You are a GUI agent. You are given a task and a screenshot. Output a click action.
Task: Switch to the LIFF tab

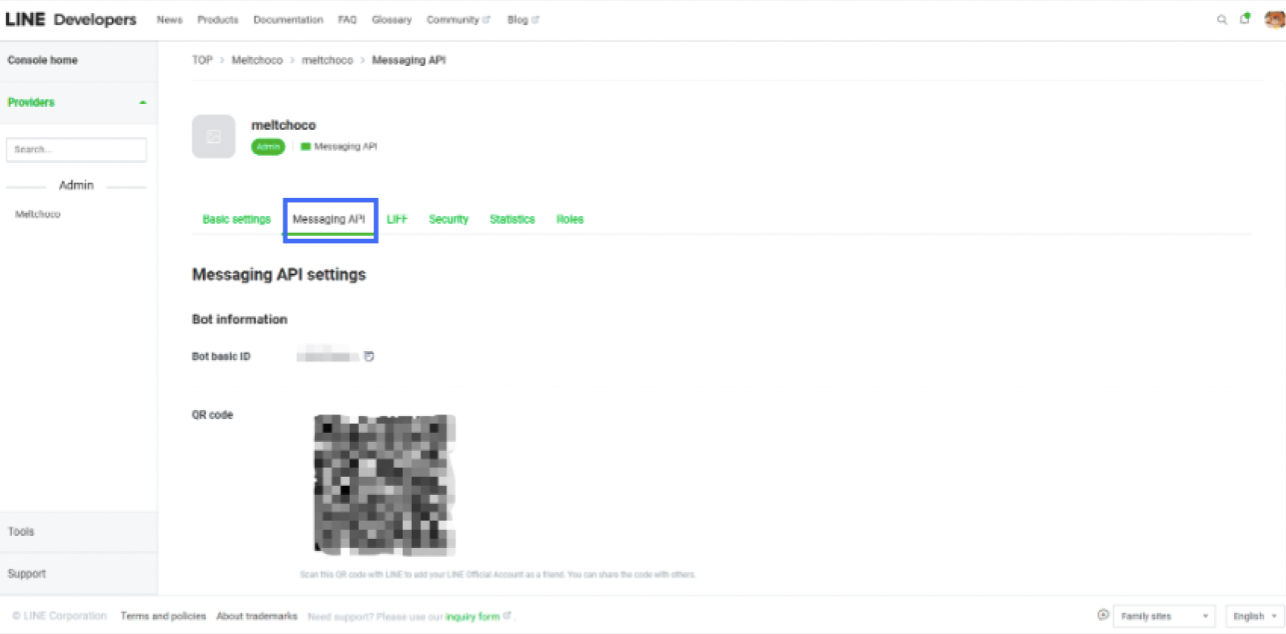click(x=397, y=219)
